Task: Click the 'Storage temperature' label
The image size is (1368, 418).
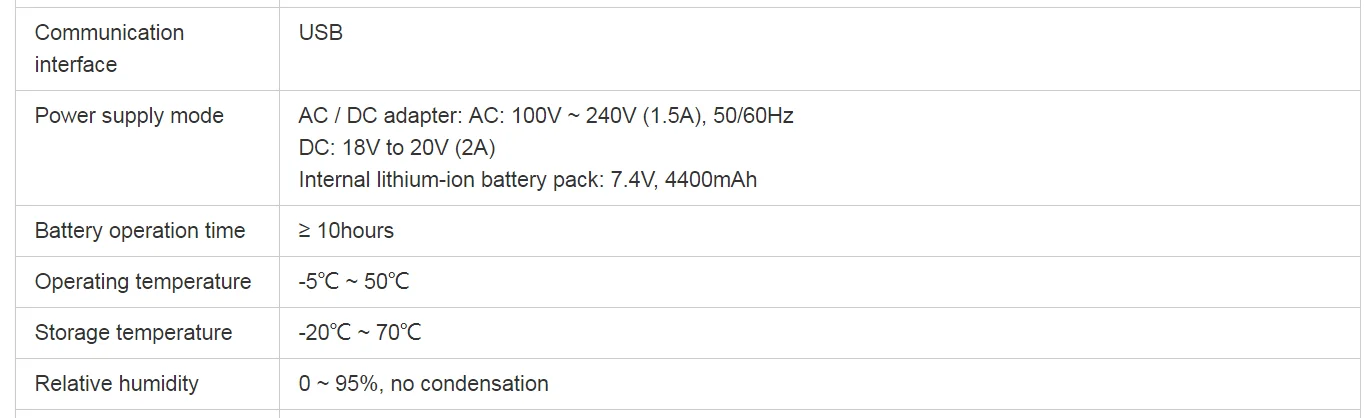Action: (133, 333)
